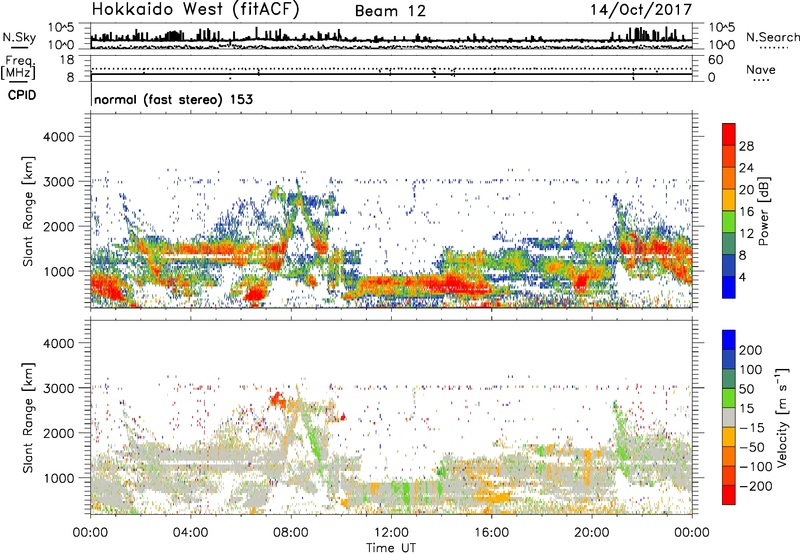Click the '04:00' time tick label

[x=190, y=533]
